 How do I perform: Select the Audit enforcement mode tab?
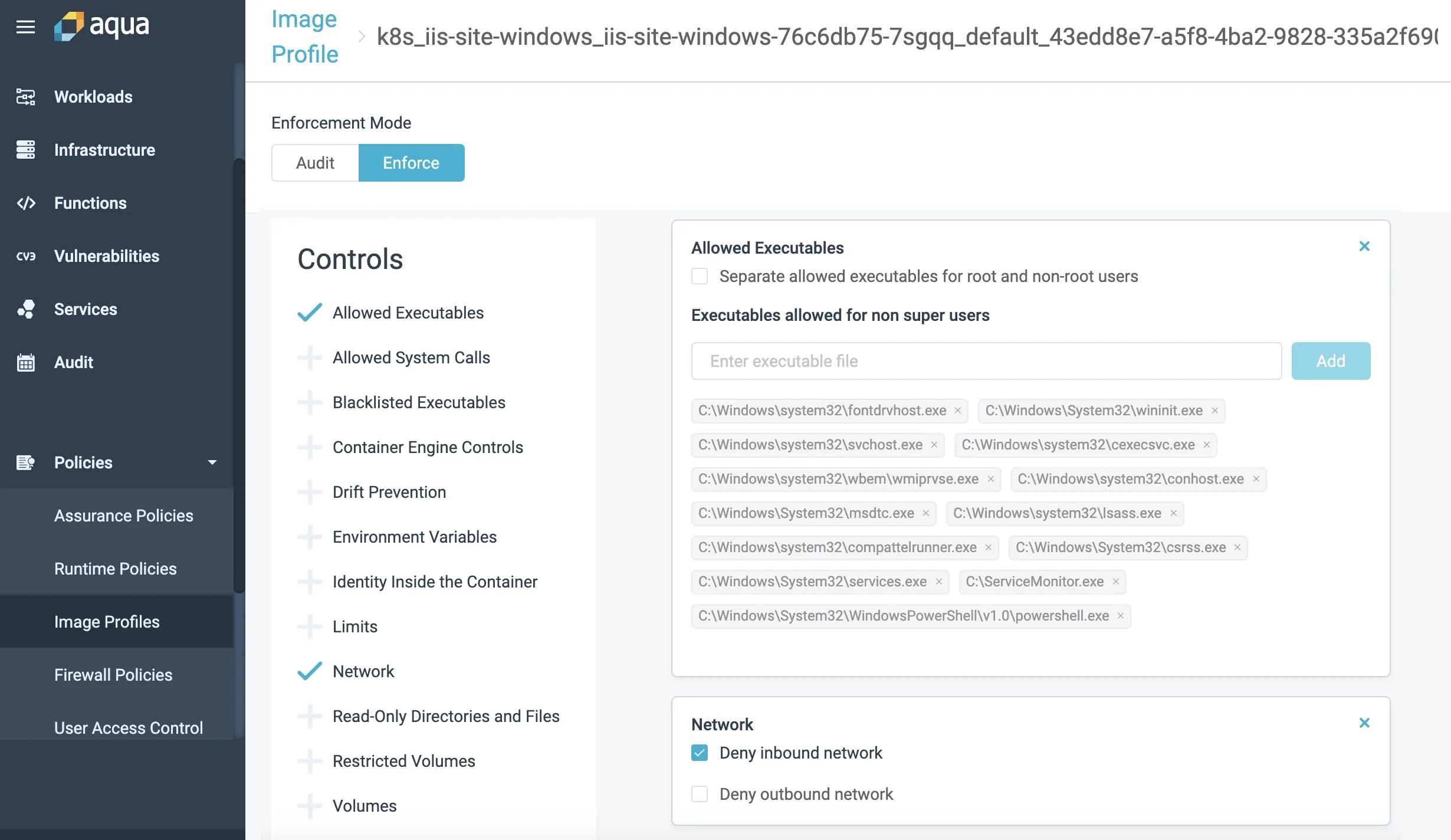pos(314,162)
